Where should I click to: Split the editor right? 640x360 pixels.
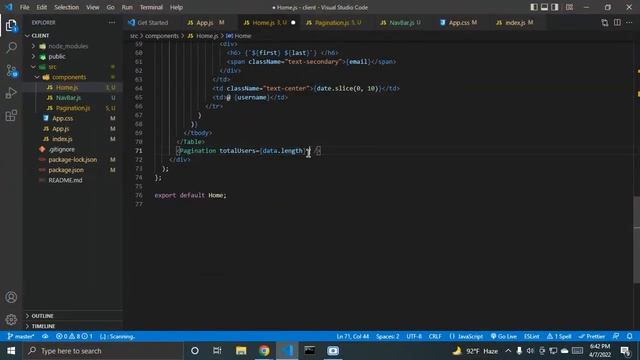617,22
